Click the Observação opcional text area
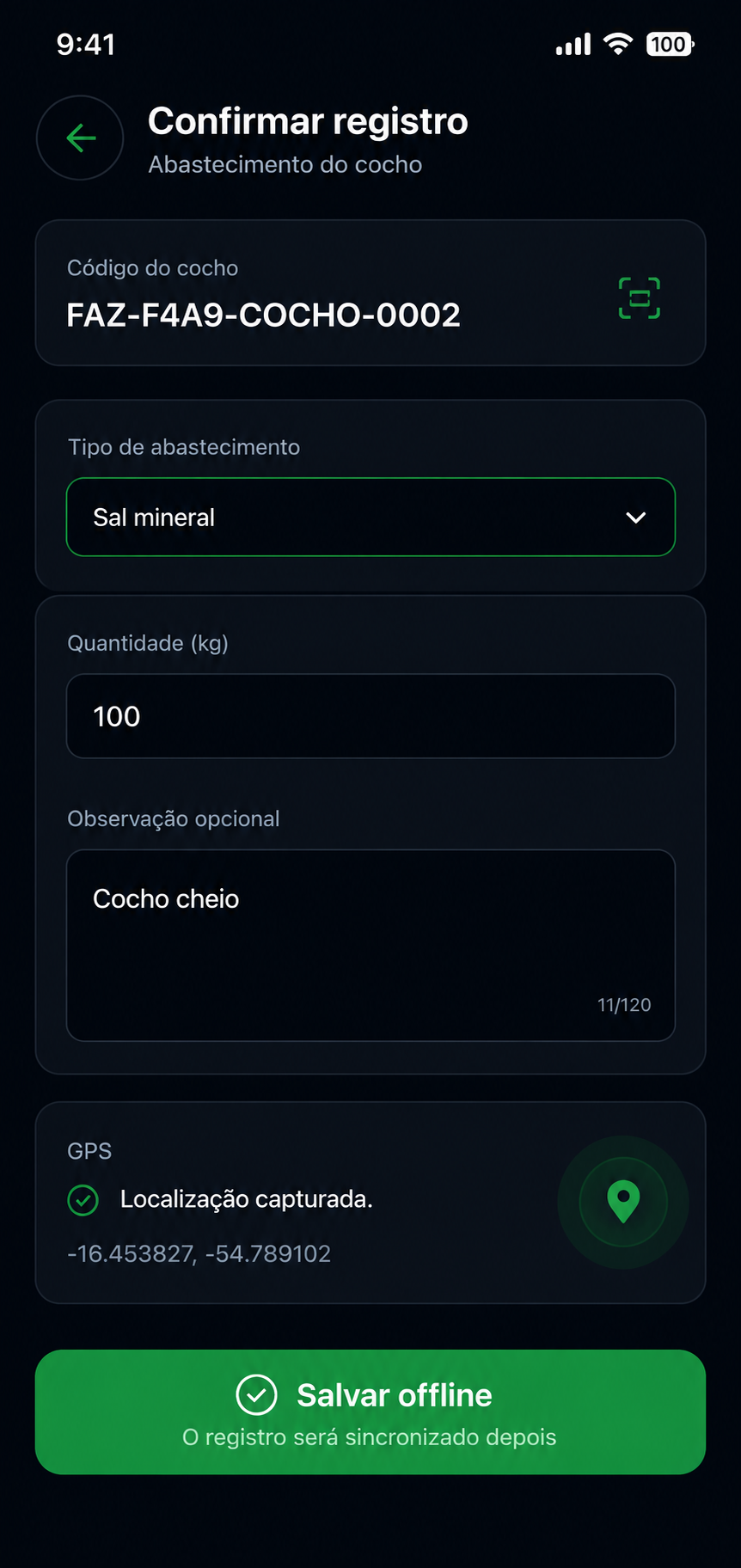The width and height of the screenshot is (741, 1568). point(370,946)
